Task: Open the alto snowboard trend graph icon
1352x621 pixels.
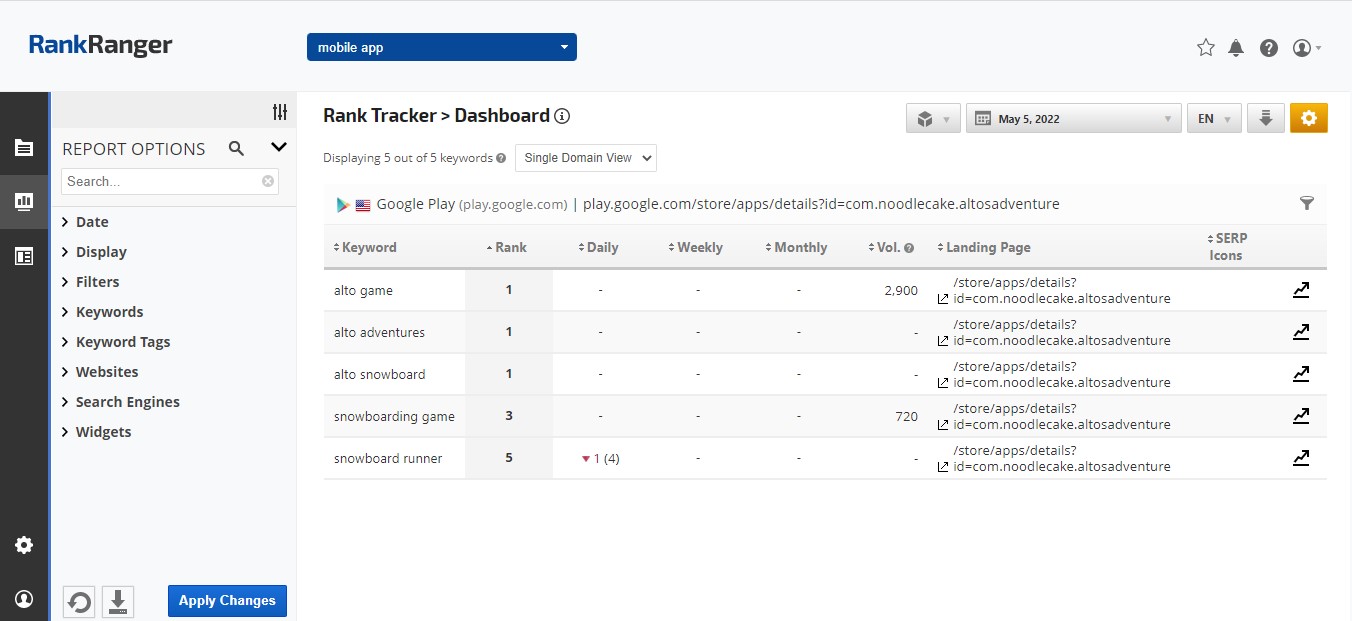Action: coord(1301,374)
